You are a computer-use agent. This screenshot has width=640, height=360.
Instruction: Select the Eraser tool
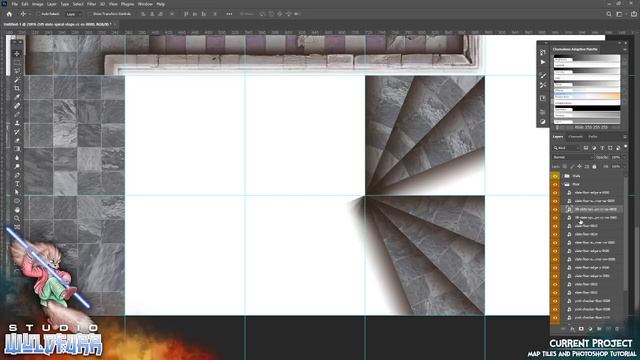(x=17, y=140)
